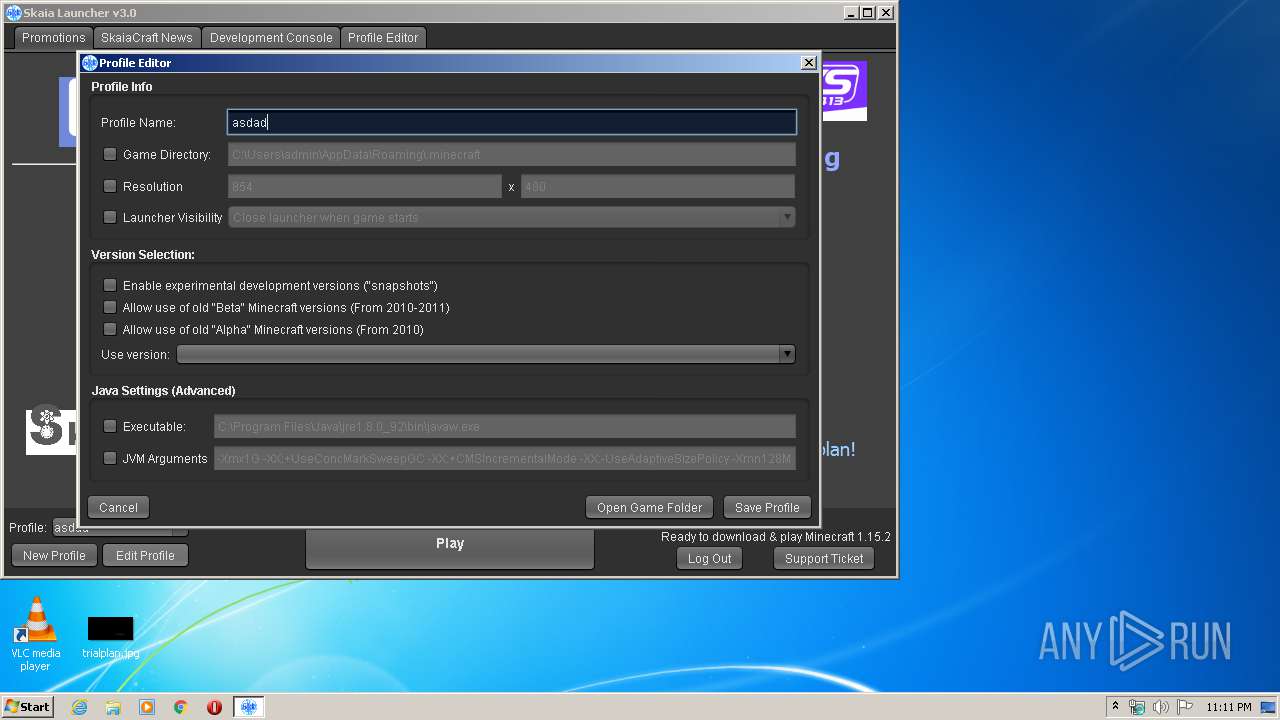Click Skaia Launcher window title icon
Viewport: 1280px width, 720px height.
14,13
